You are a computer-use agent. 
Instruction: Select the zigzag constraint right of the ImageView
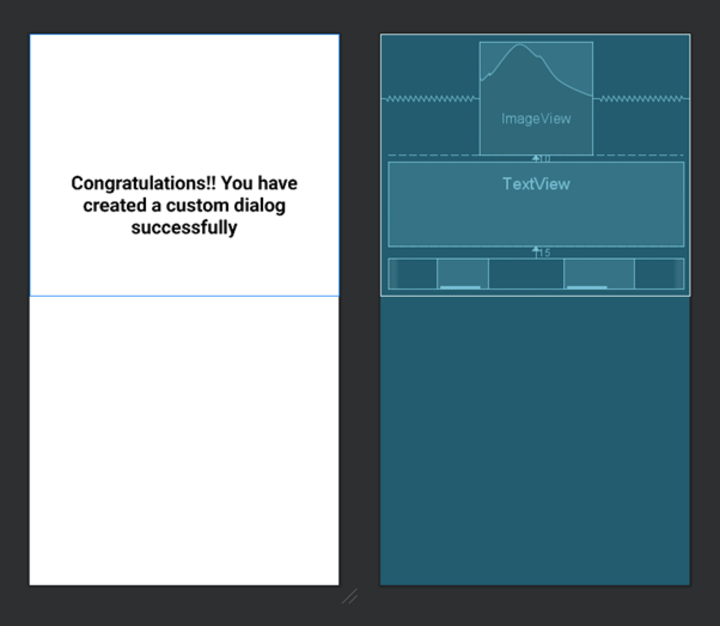pyautogui.click(x=641, y=98)
